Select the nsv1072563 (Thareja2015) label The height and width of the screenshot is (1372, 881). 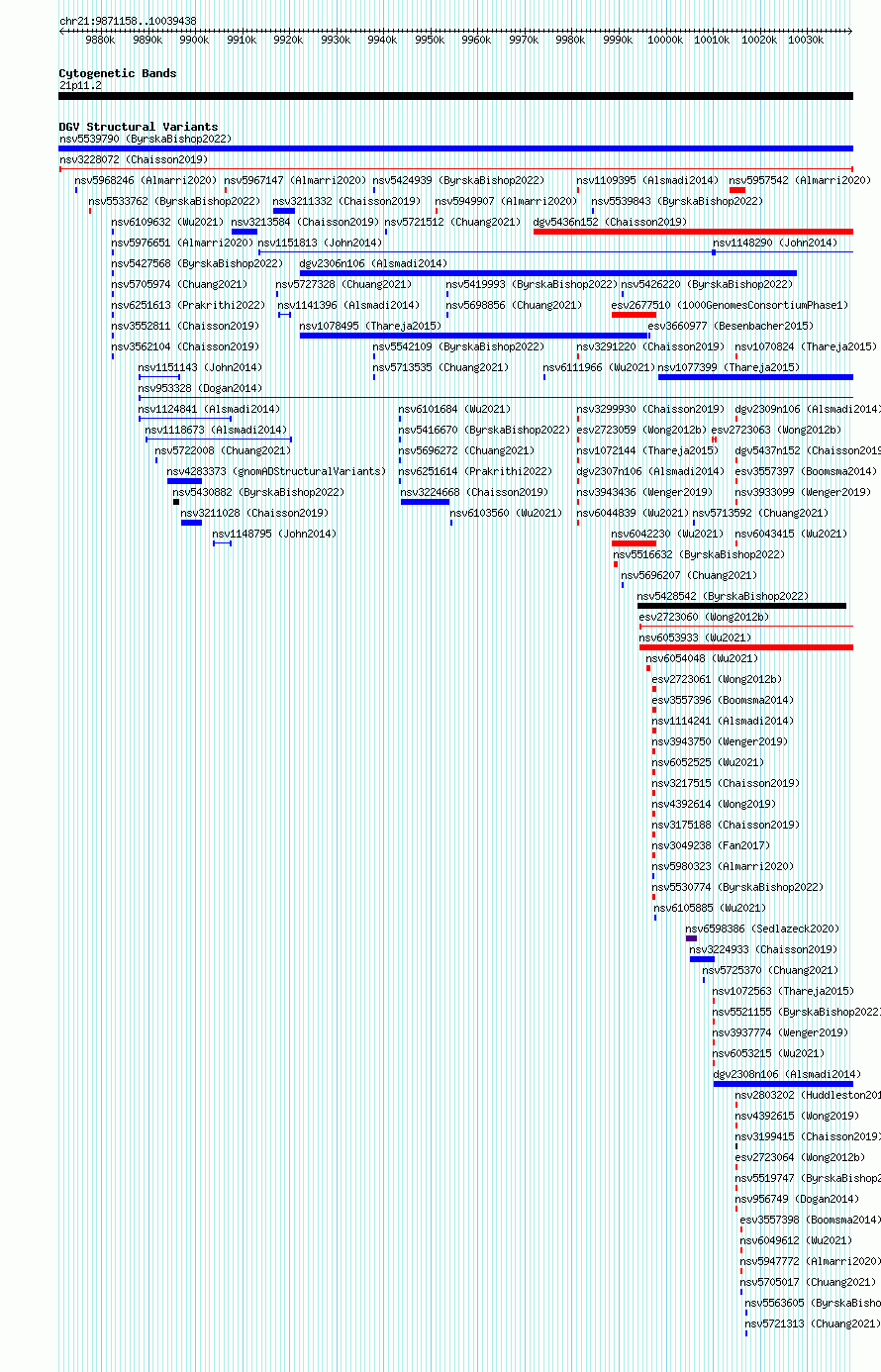click(x=783, y=991)
